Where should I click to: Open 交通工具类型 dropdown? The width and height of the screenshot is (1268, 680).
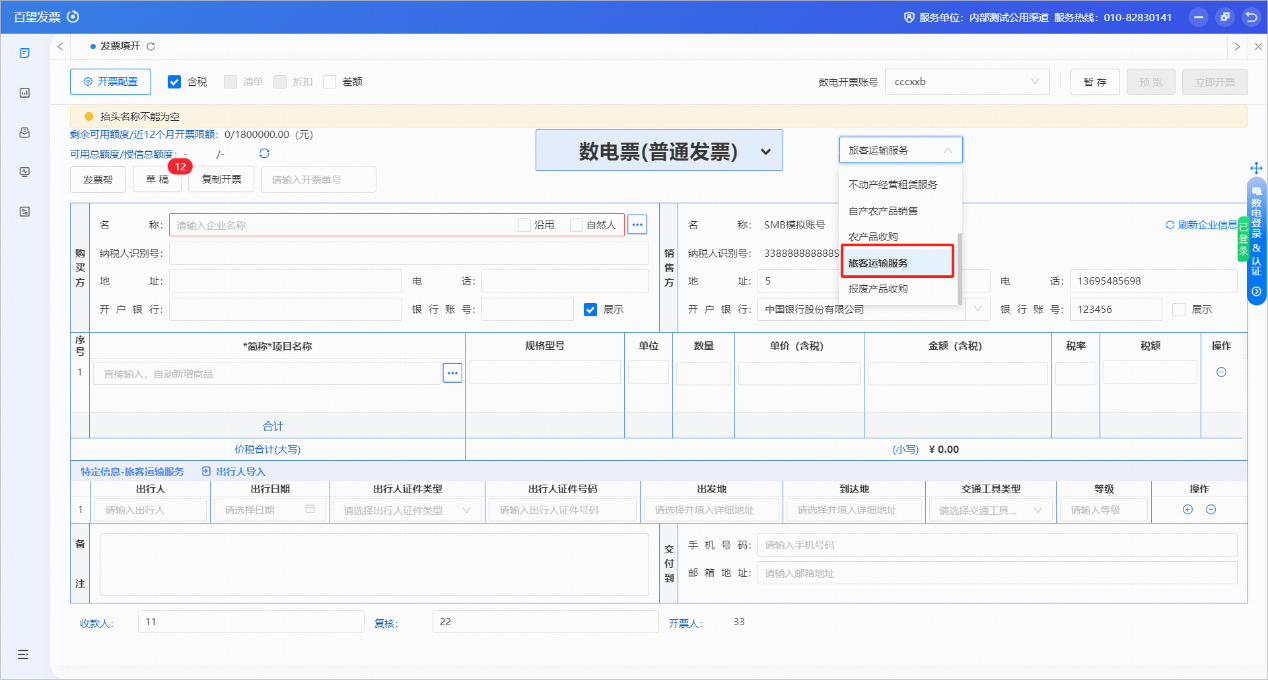click(990, 509)
